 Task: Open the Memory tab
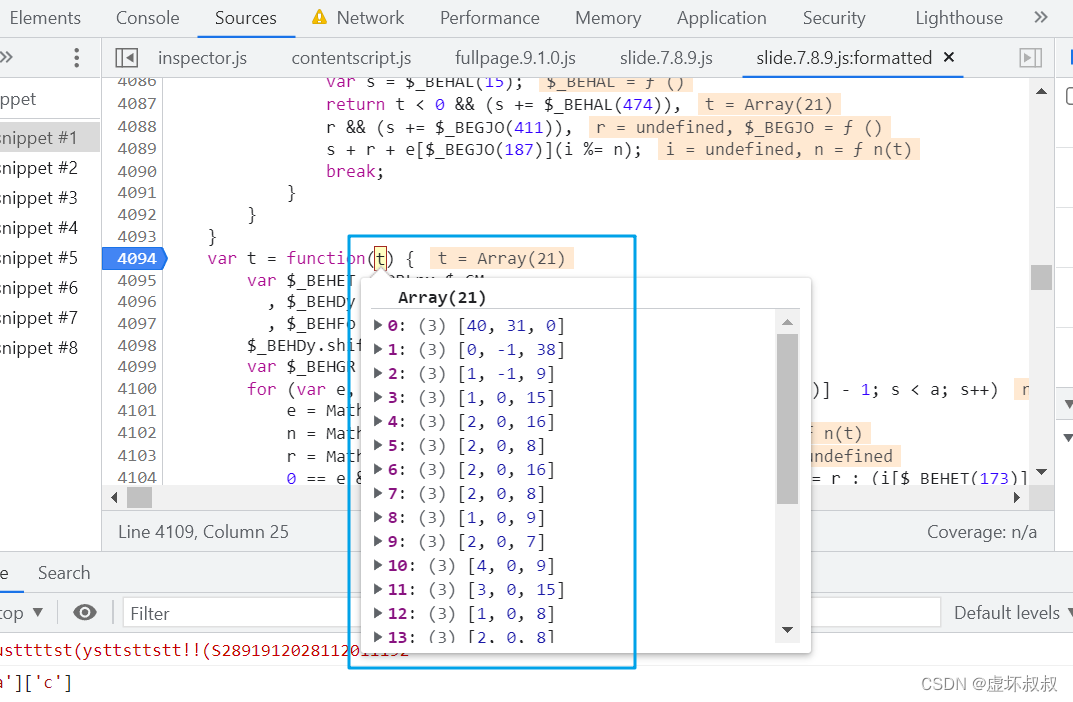608,18
